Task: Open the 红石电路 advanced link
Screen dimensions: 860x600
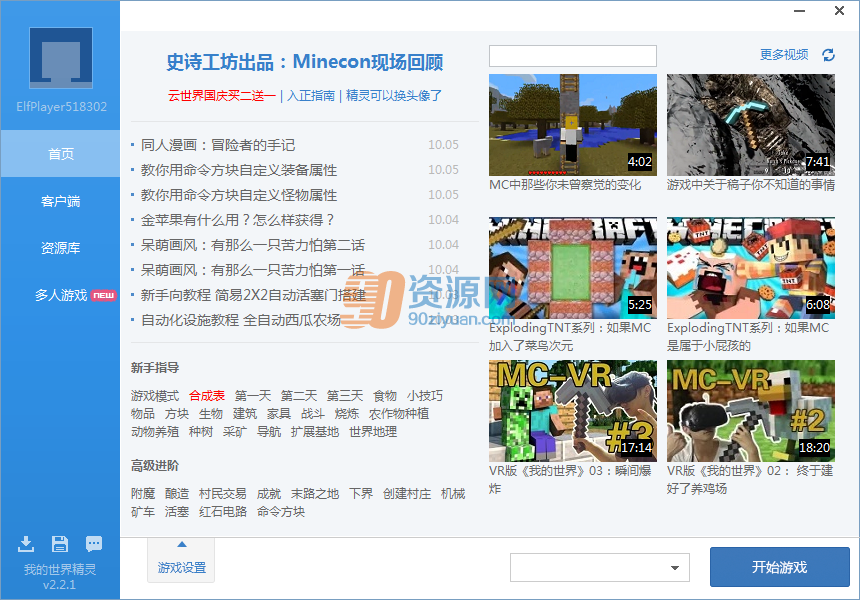Action: click(x=223, y=512)
